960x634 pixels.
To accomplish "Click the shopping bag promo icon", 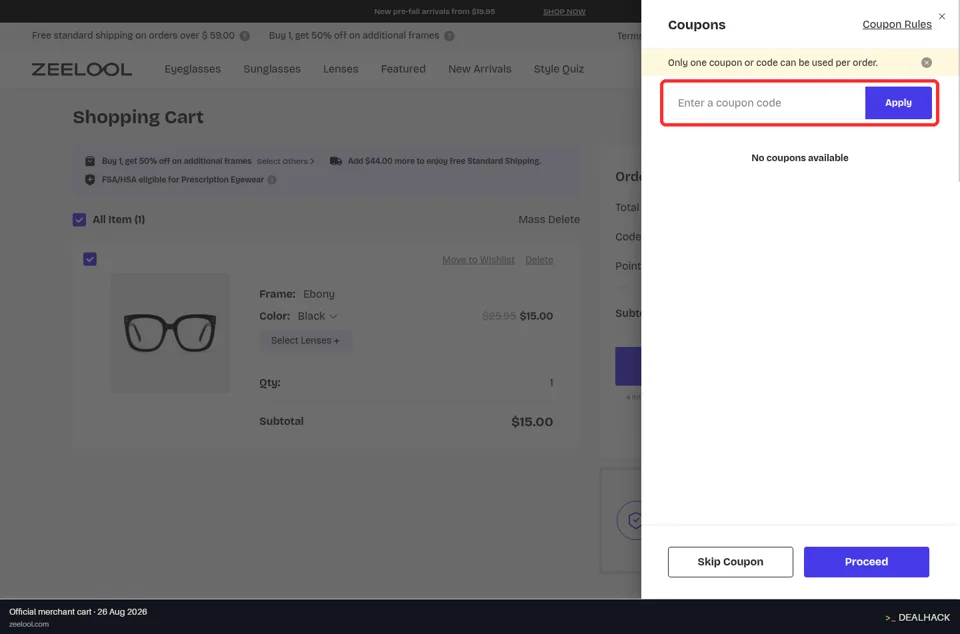I will coord(90,161).
